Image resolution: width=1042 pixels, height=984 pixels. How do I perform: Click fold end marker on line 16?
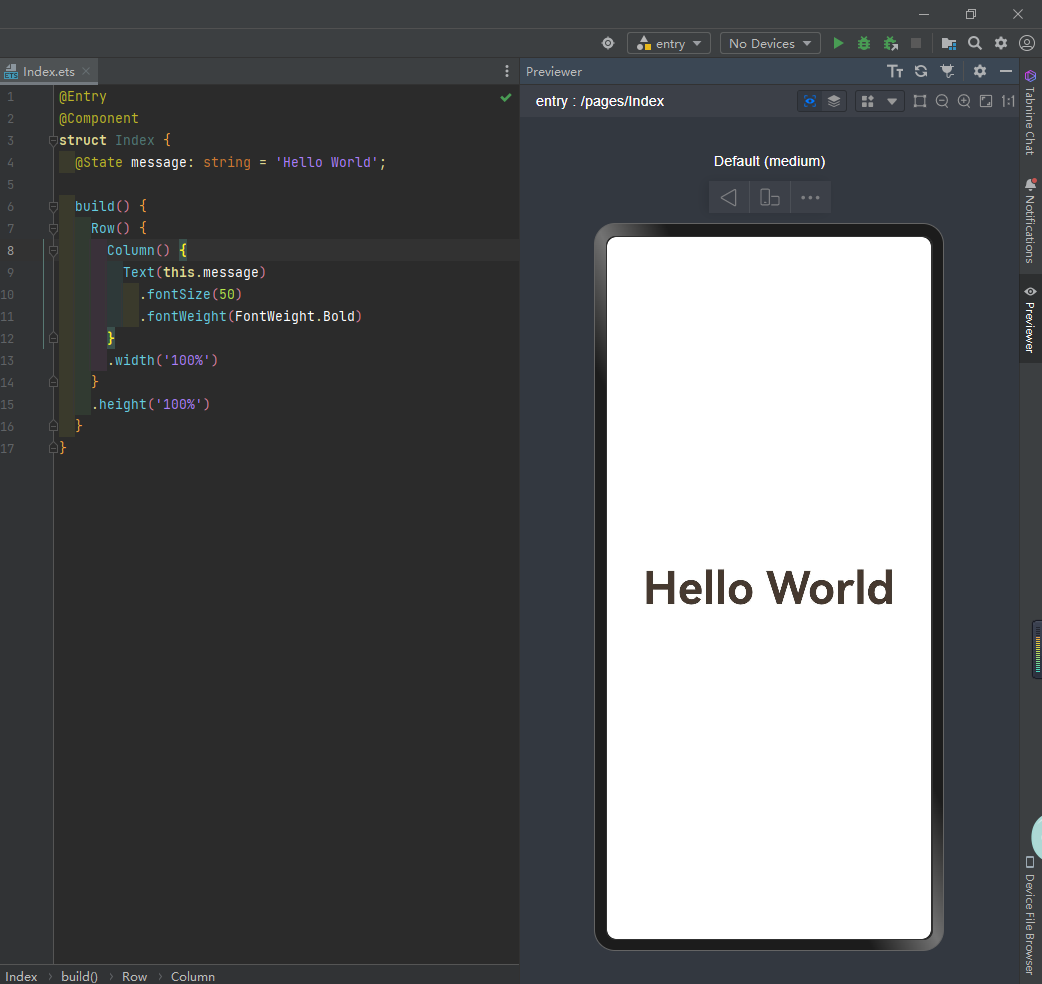[53, 426]
